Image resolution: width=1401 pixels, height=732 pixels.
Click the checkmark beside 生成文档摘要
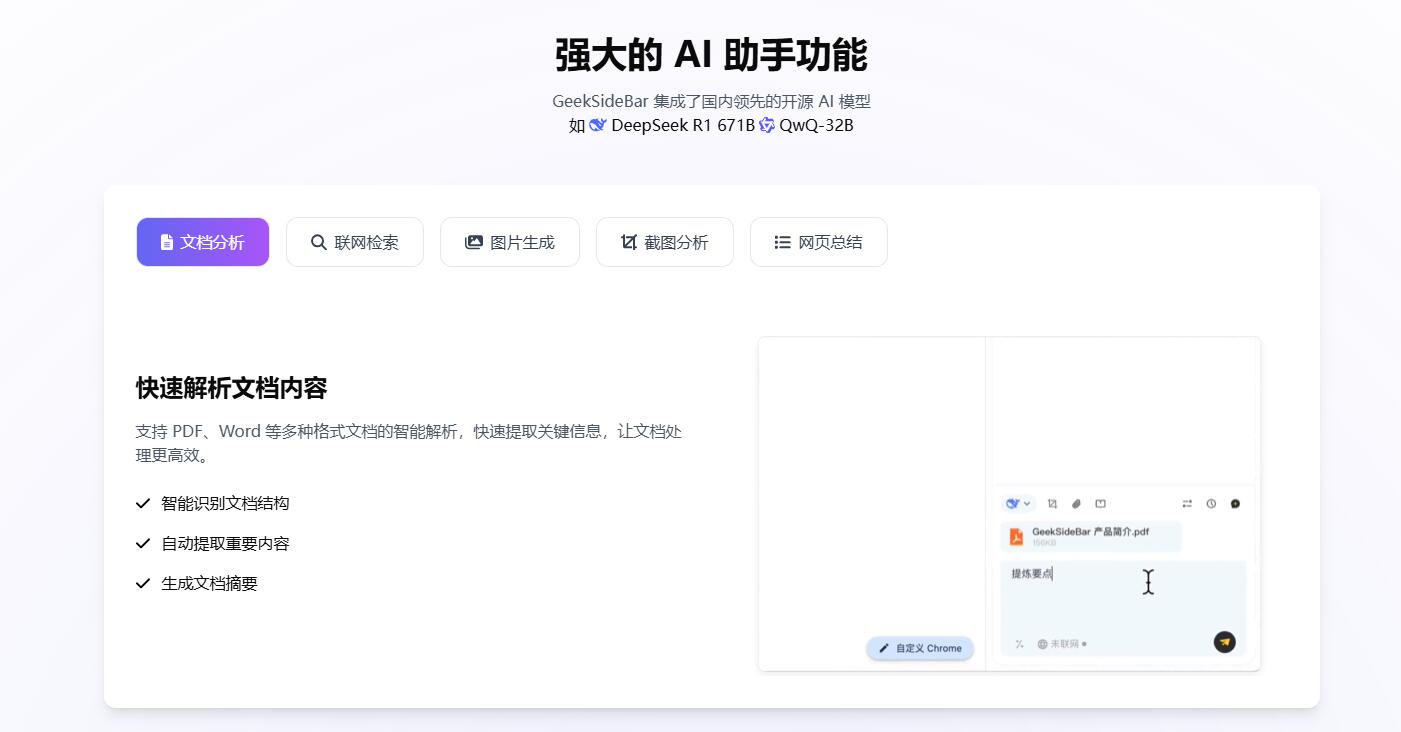[x=143, y=583]
